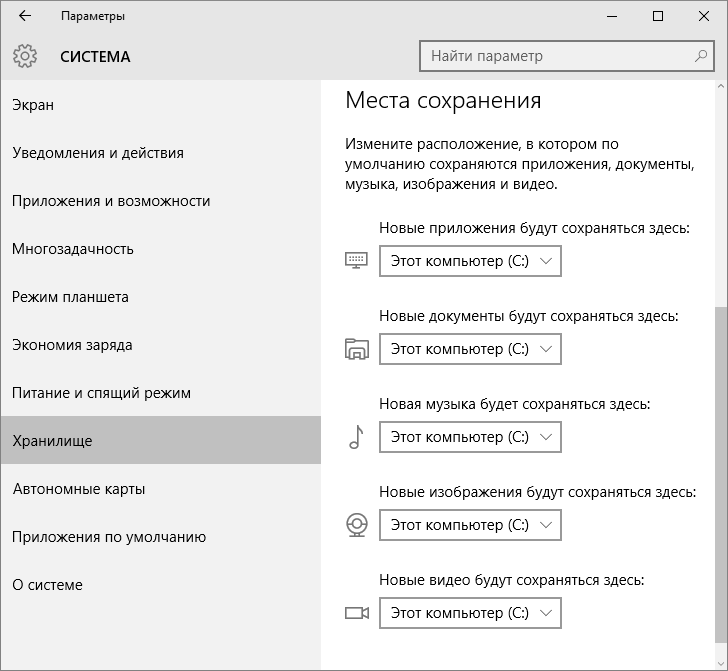Expand the new documents save location dropdown
This screenshot has width=728, height=671.
click(470, 349)
